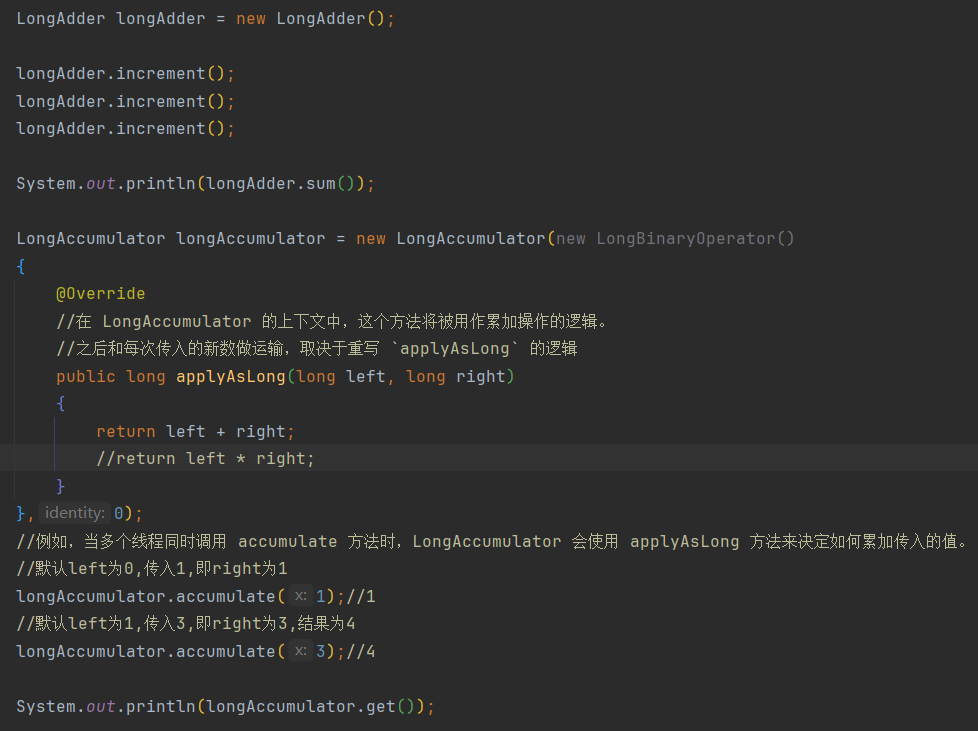Click the 'return left + right;' statement
Image resolution: width=978 pixels, height=731 pixels.
point(195,431)
